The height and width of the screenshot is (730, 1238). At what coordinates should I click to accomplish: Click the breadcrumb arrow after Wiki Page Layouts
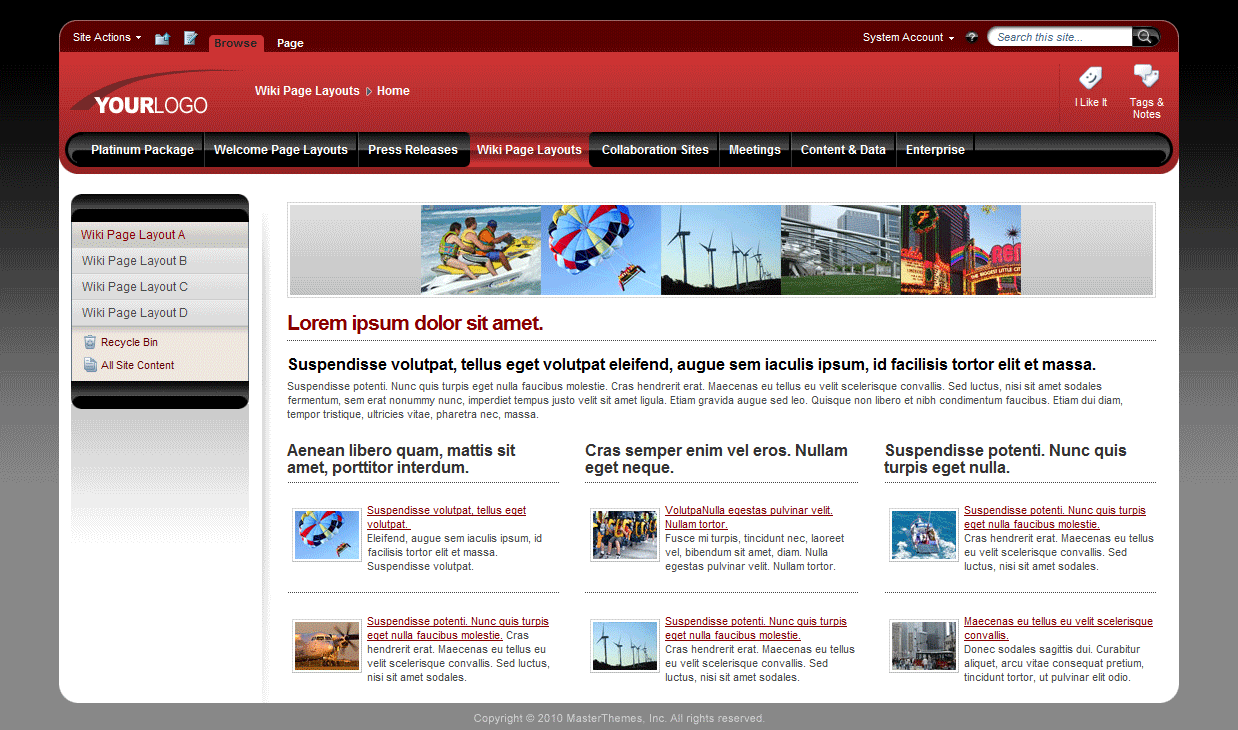click(368, 91)
